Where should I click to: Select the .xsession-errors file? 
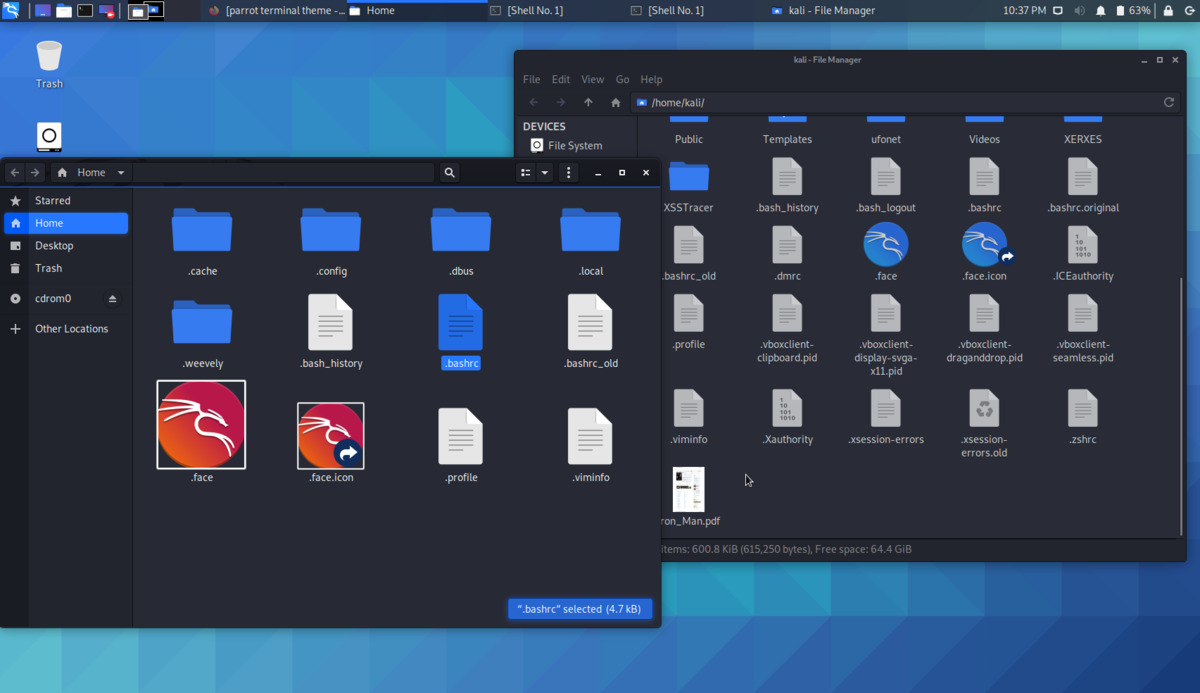[886, 418]
